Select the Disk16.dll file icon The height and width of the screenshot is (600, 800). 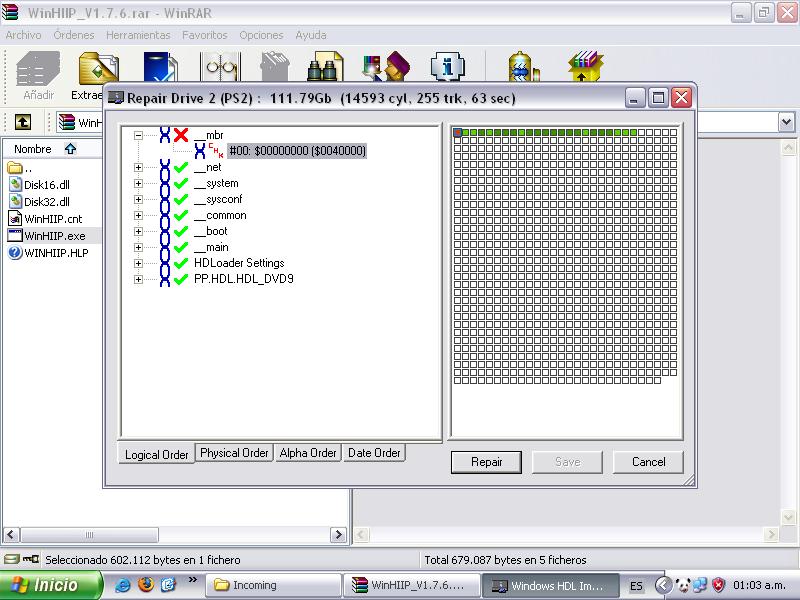click(15, 185)
